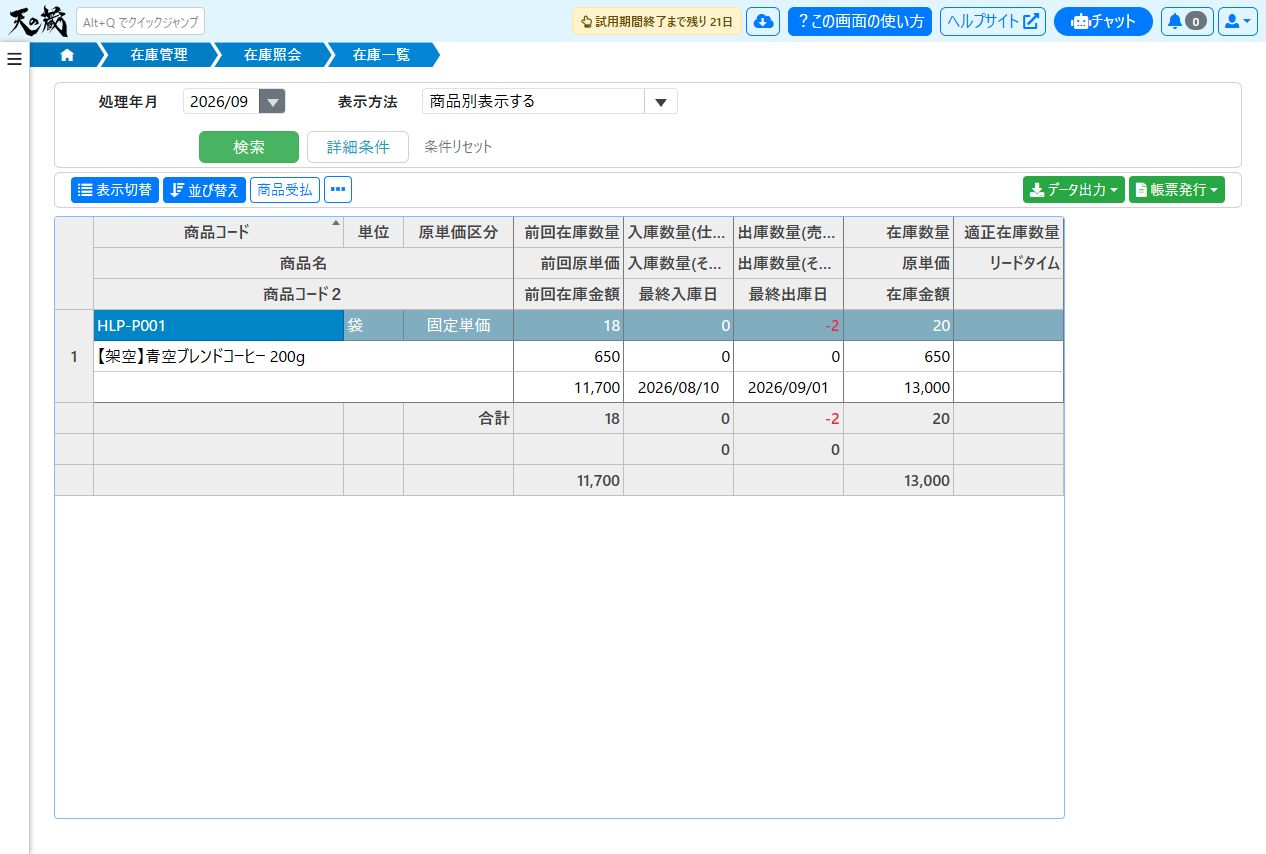Select product name 青空ブレンドコーヒー 200g

303,356
